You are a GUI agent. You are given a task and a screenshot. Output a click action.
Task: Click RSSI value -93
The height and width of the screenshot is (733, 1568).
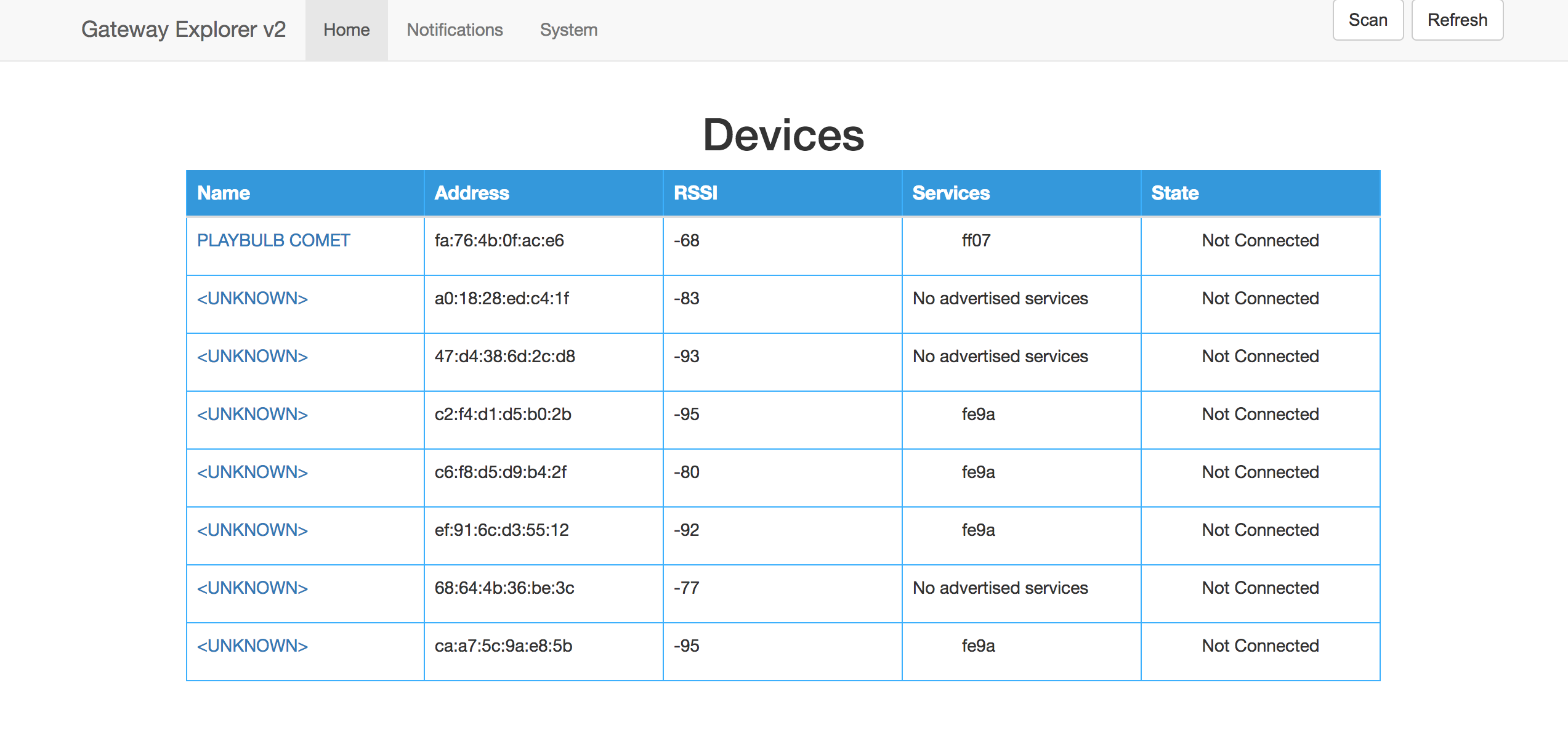[x=687, y=356]
